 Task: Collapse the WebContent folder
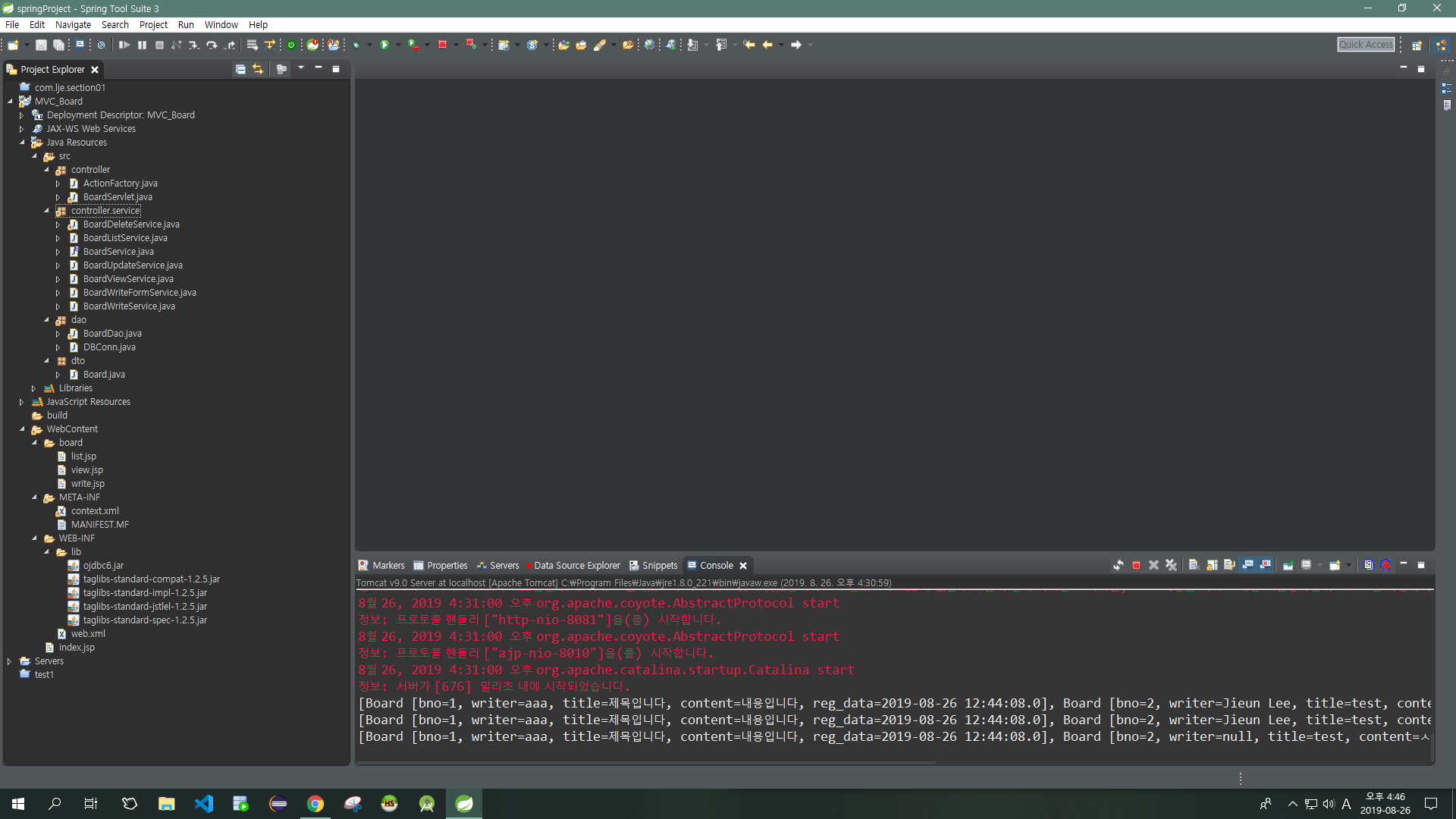22,429
